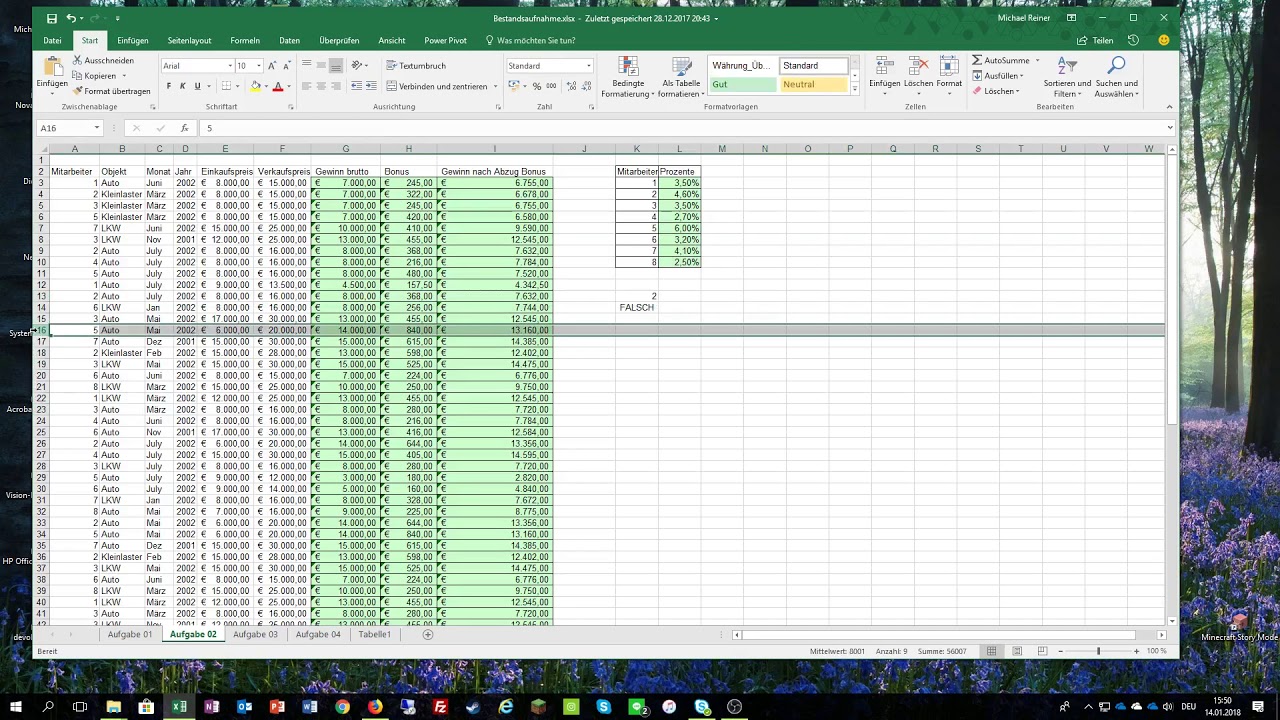Toggle right text alignment
The image size is (1280, 720).
point(337,86)
